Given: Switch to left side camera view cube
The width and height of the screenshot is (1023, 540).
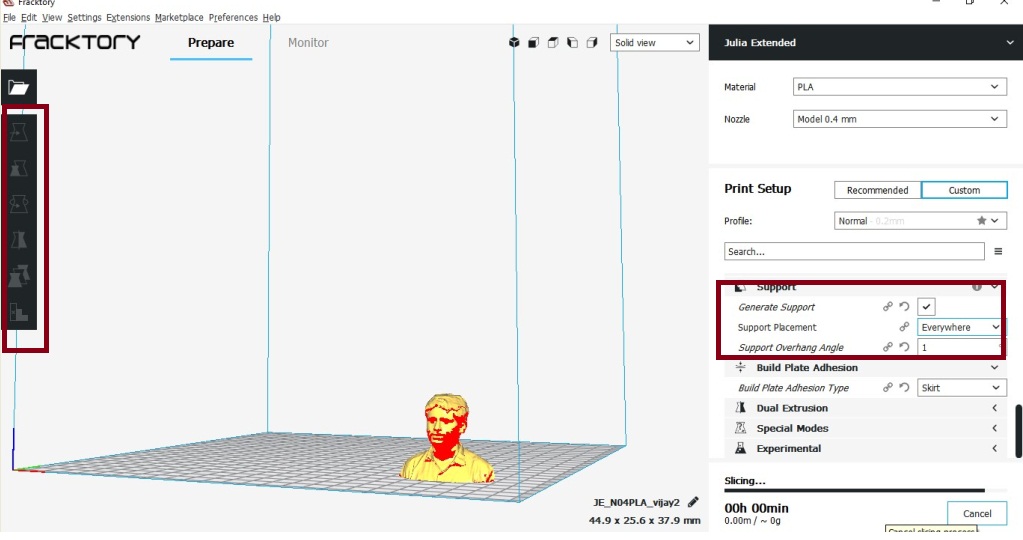Looking at the screenshot, I should [572, 42].
